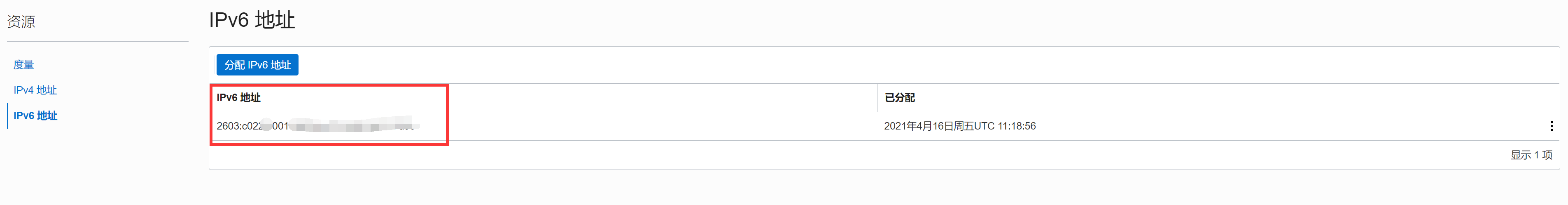Click the 已分配 column header
Viewport: 1568px width, 205px height.
point(899,98)
